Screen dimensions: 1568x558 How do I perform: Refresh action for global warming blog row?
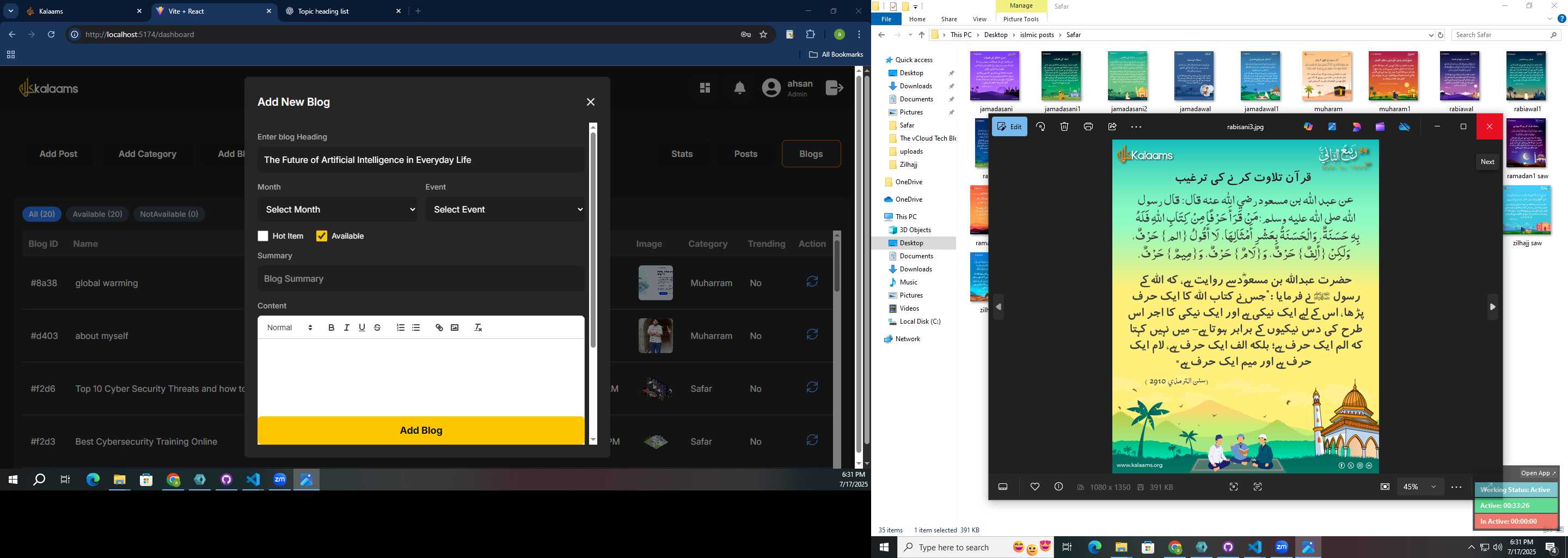click(812, 281)
